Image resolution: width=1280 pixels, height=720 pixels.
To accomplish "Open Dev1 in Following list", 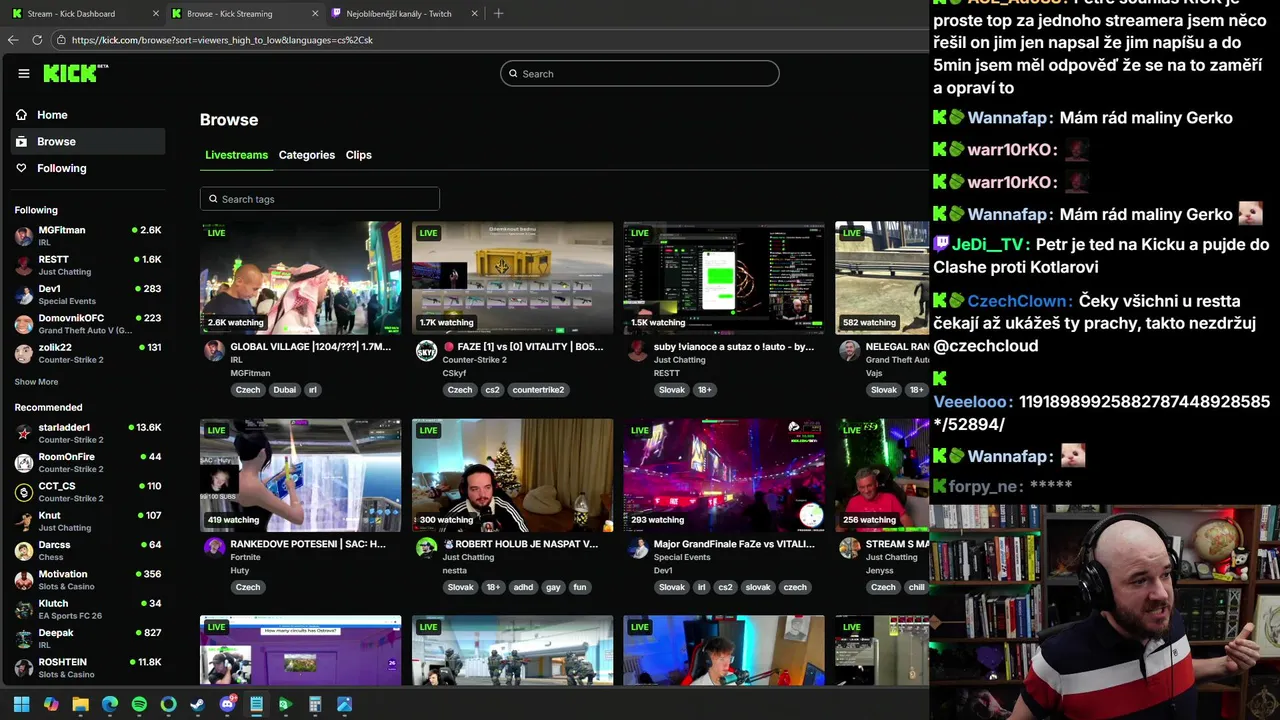I will coord(88,294).
